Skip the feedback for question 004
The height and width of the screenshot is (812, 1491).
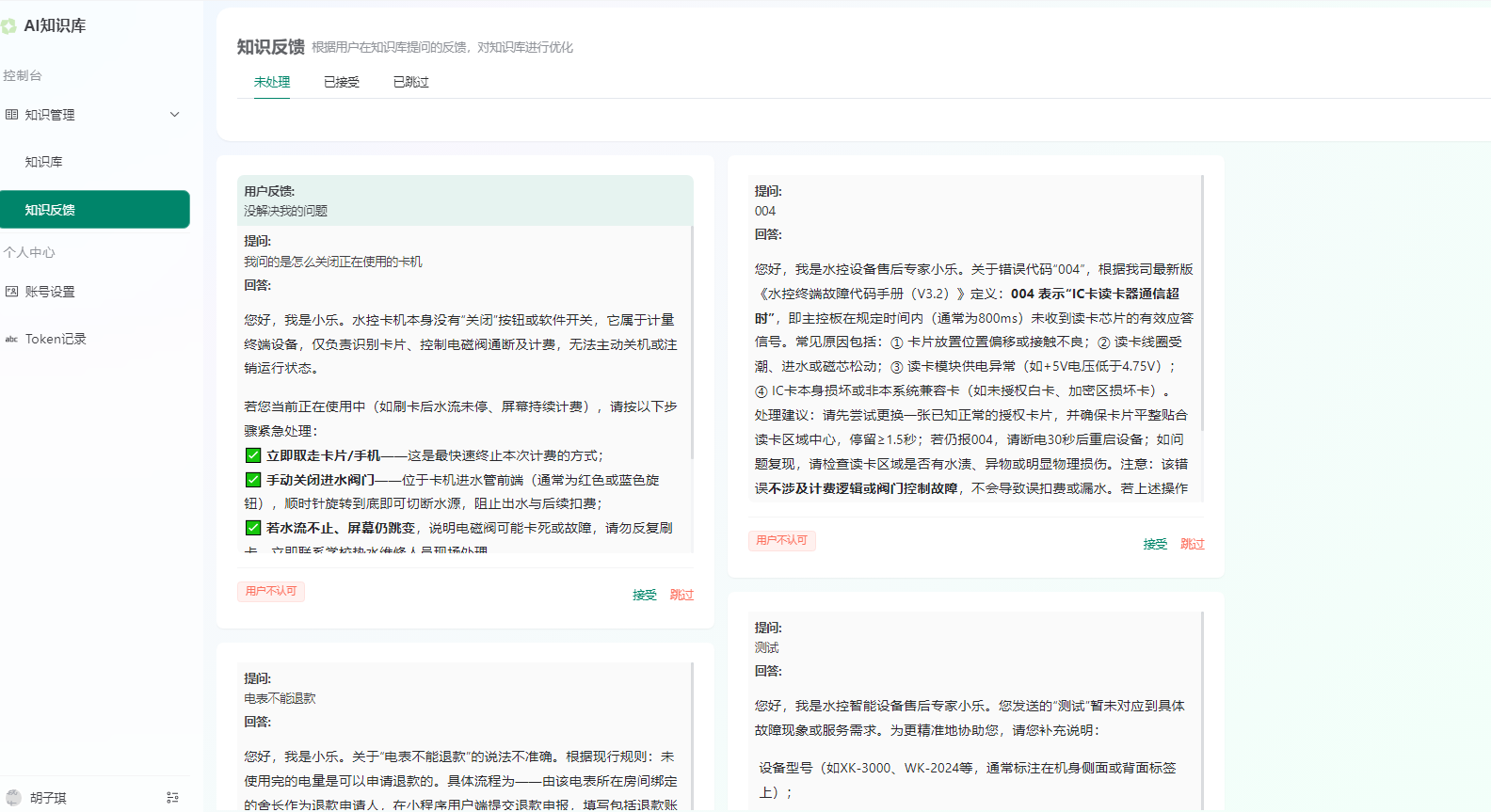pos(1193,544)
